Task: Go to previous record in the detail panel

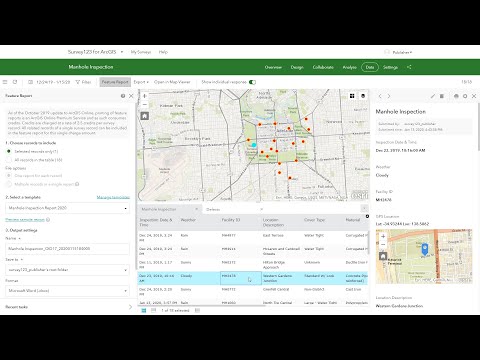Action: 380,96
